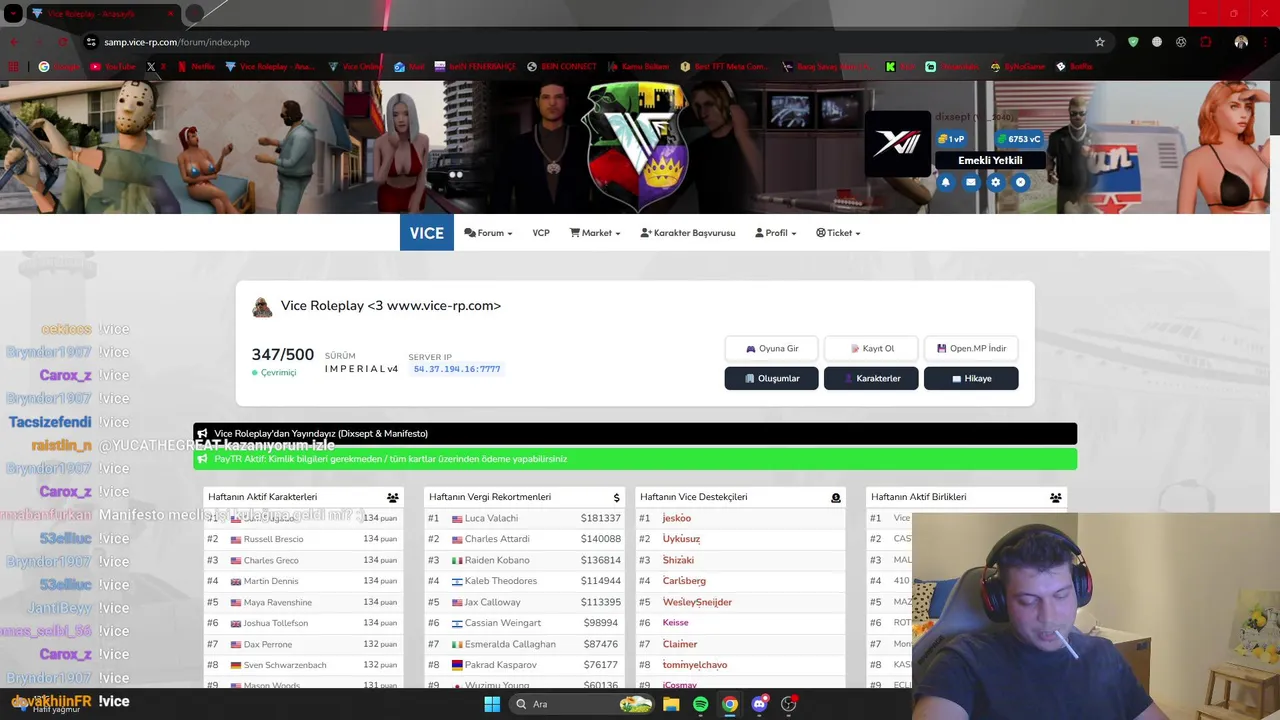Select Maya Ravenshine in active characters list

click(278, 602)
